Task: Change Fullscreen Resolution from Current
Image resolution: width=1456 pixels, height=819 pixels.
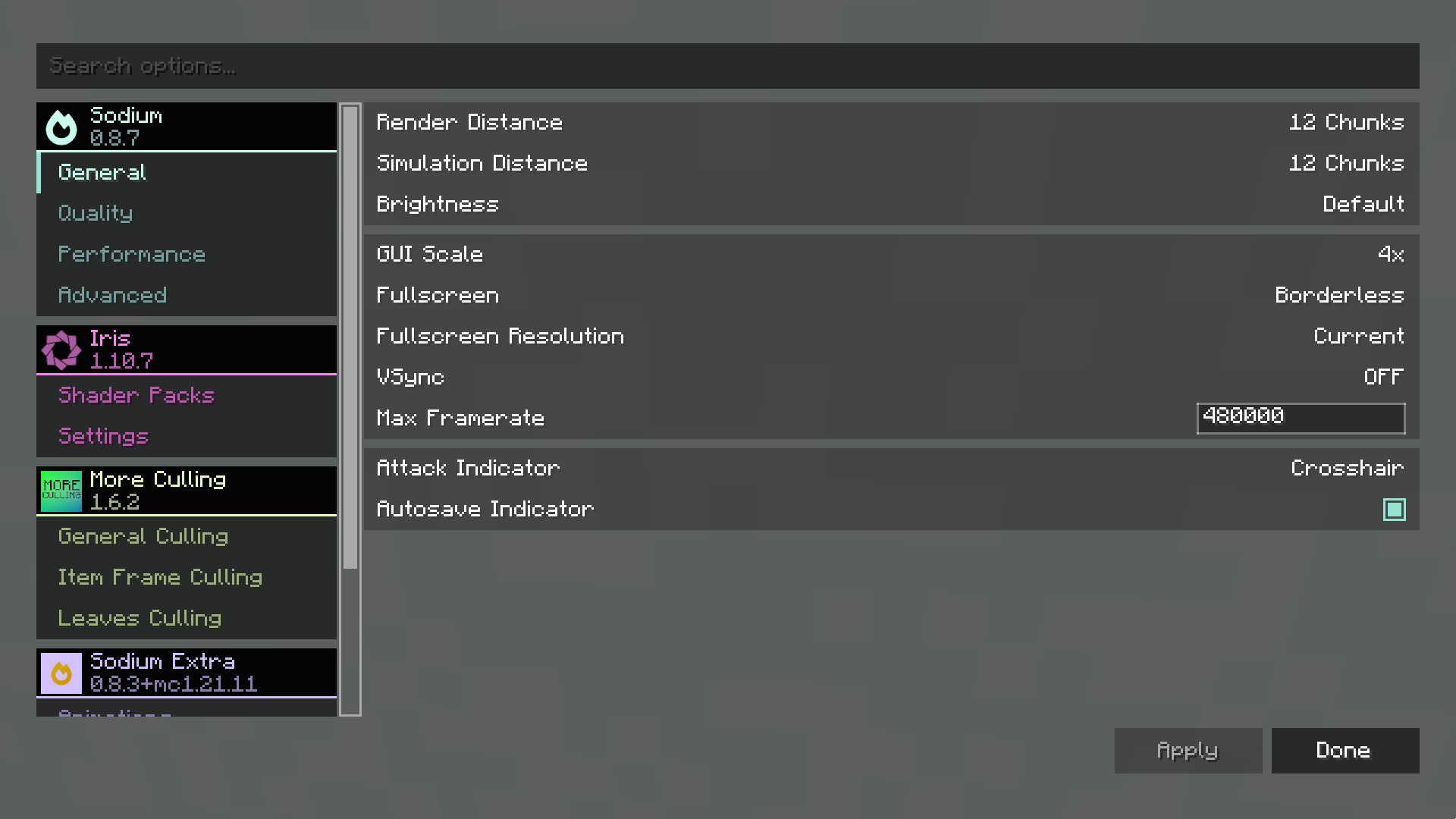Action: (x=1359, y=336)
